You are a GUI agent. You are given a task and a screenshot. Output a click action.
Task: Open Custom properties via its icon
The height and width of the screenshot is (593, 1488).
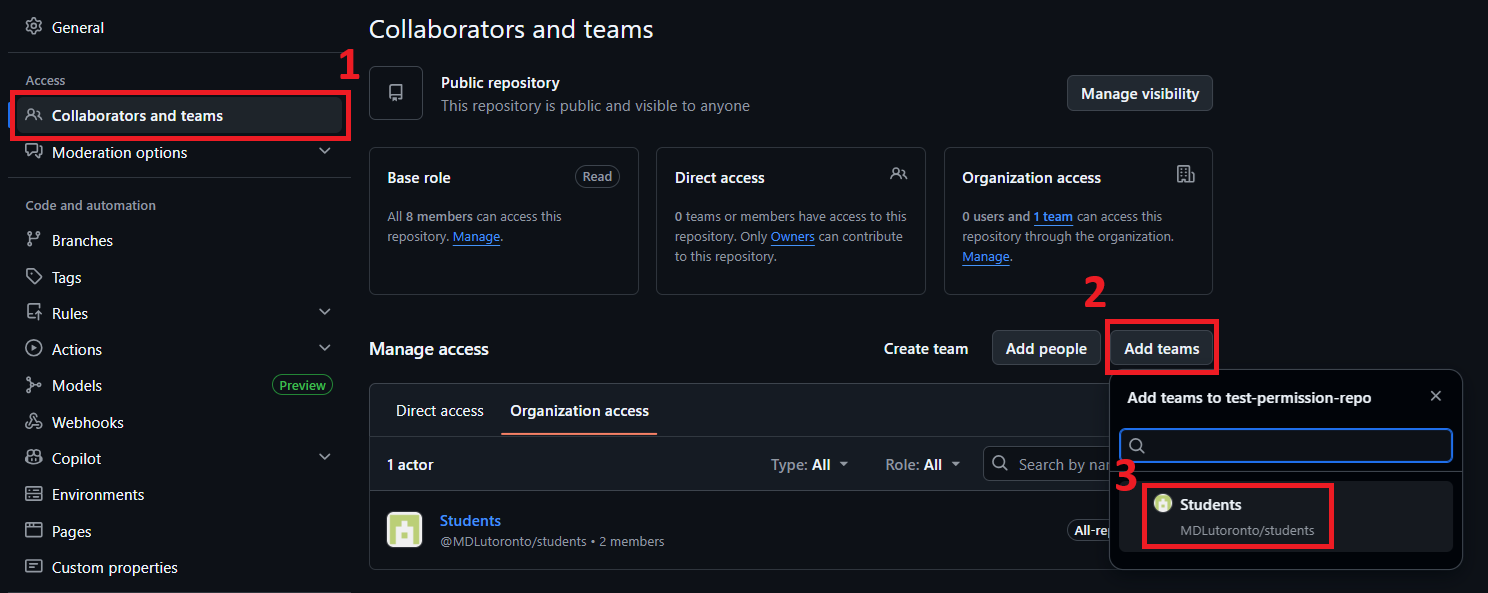(31, 566)
